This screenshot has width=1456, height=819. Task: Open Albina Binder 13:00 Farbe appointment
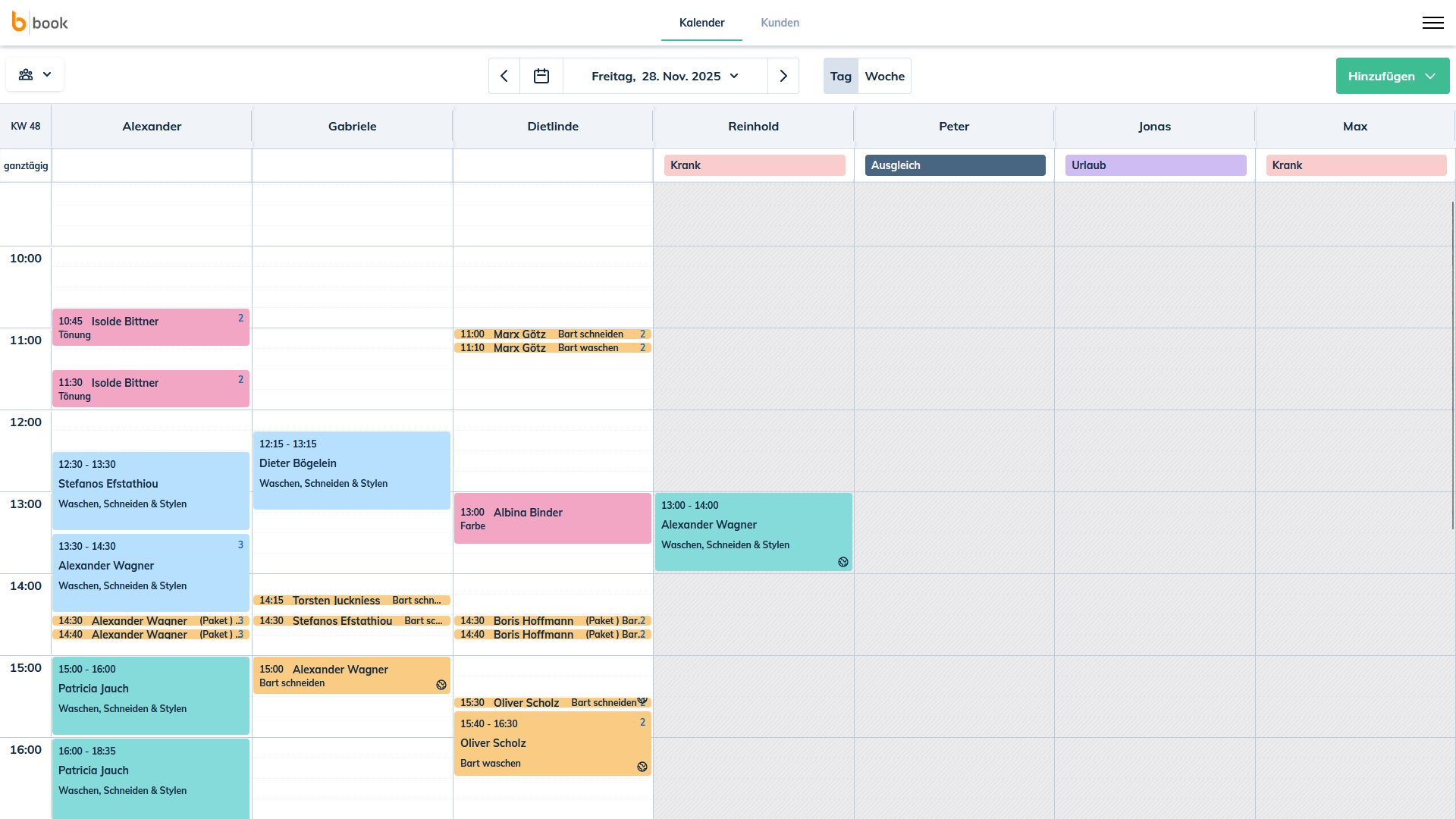[x=552, y=519]
